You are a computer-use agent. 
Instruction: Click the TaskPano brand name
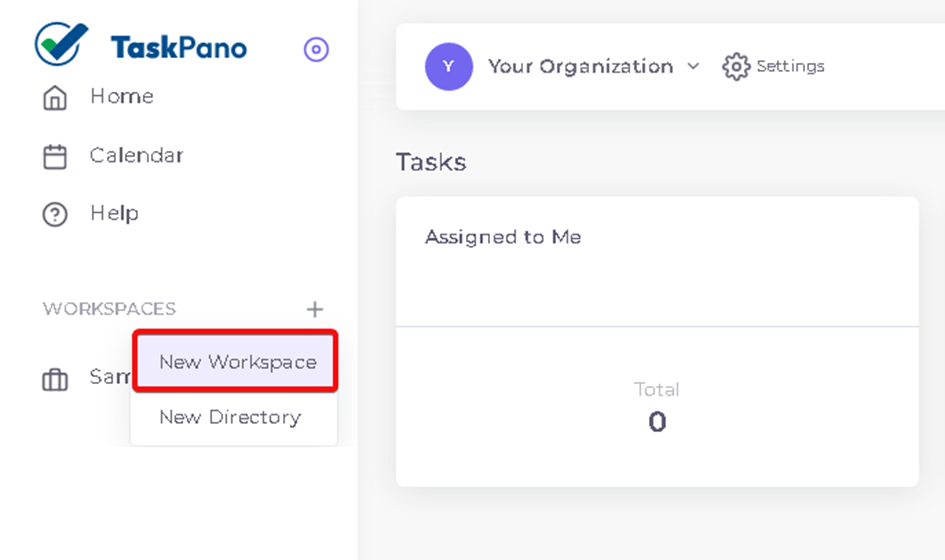pyautogui.click(x=179, y=47)
